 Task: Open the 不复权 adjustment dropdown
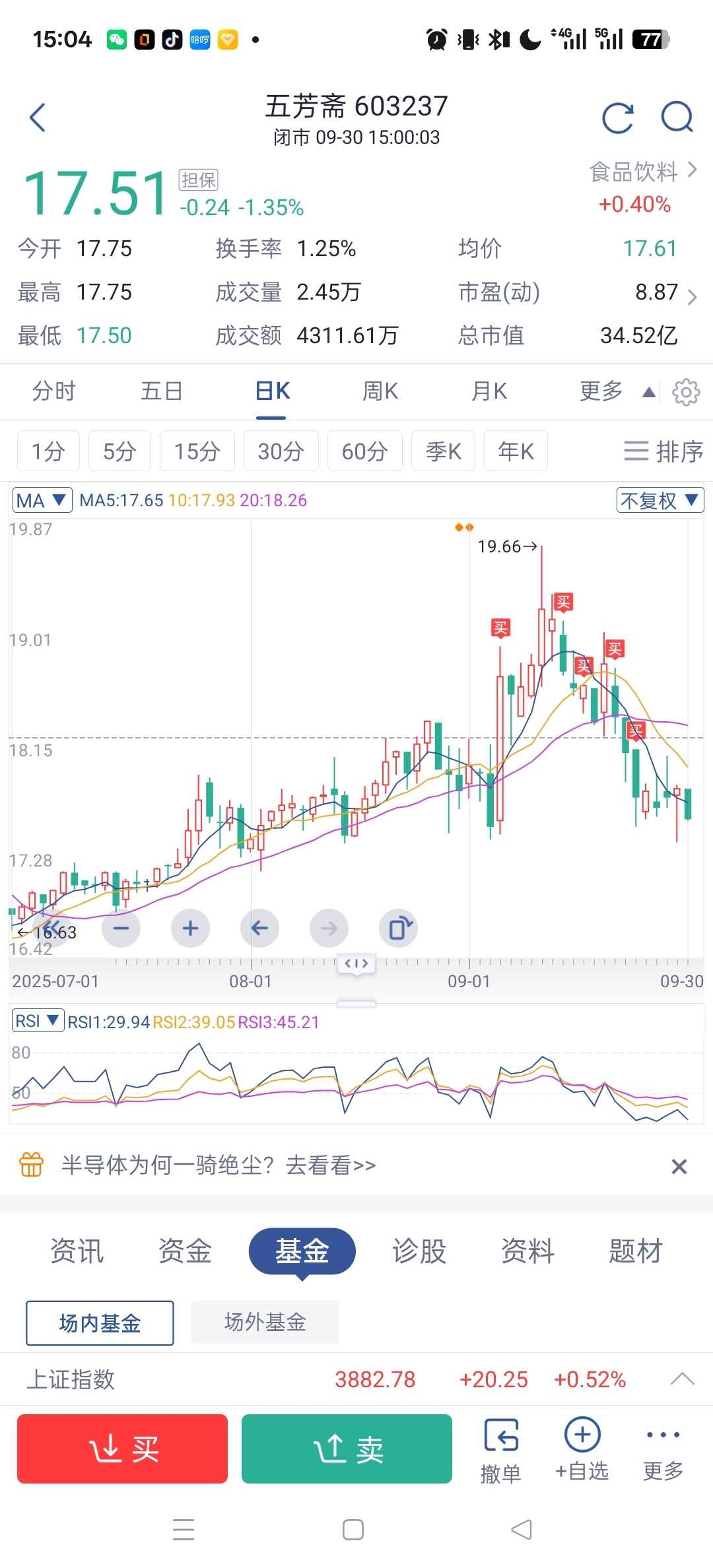[660, 500]
